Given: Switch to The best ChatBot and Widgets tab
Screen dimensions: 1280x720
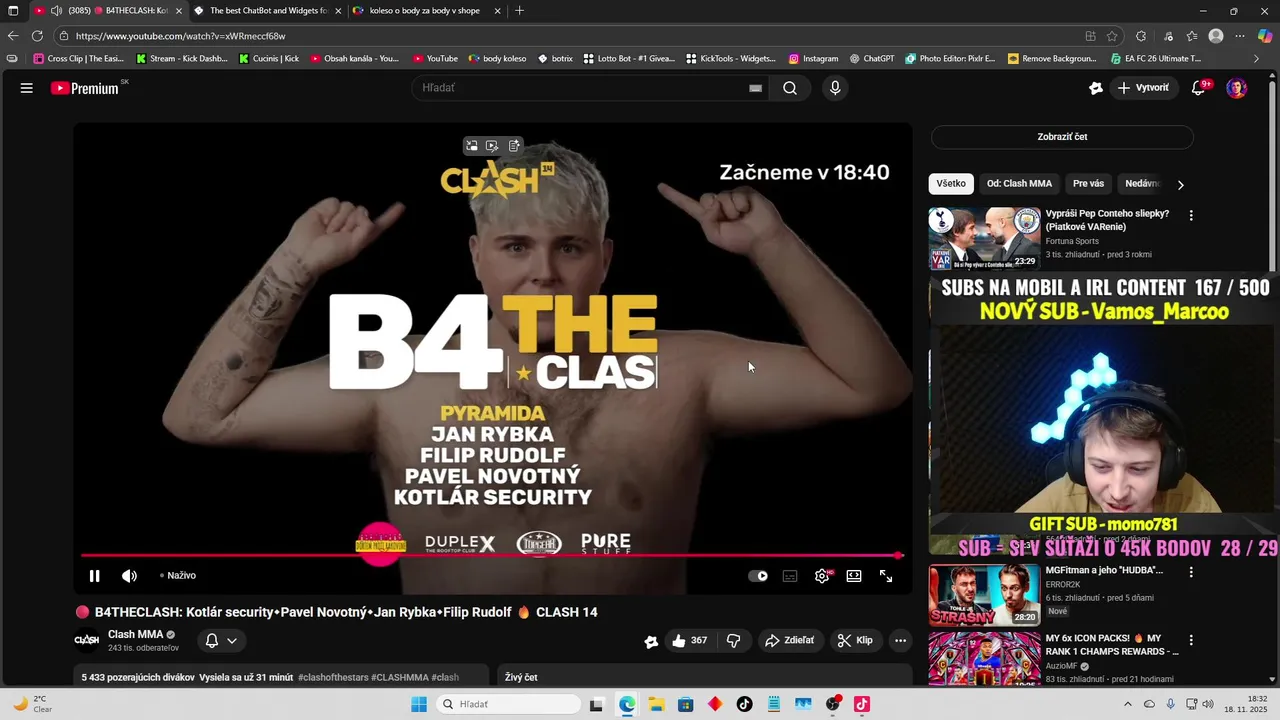Looking at the screenshot, I should click(x=267, y=11).
